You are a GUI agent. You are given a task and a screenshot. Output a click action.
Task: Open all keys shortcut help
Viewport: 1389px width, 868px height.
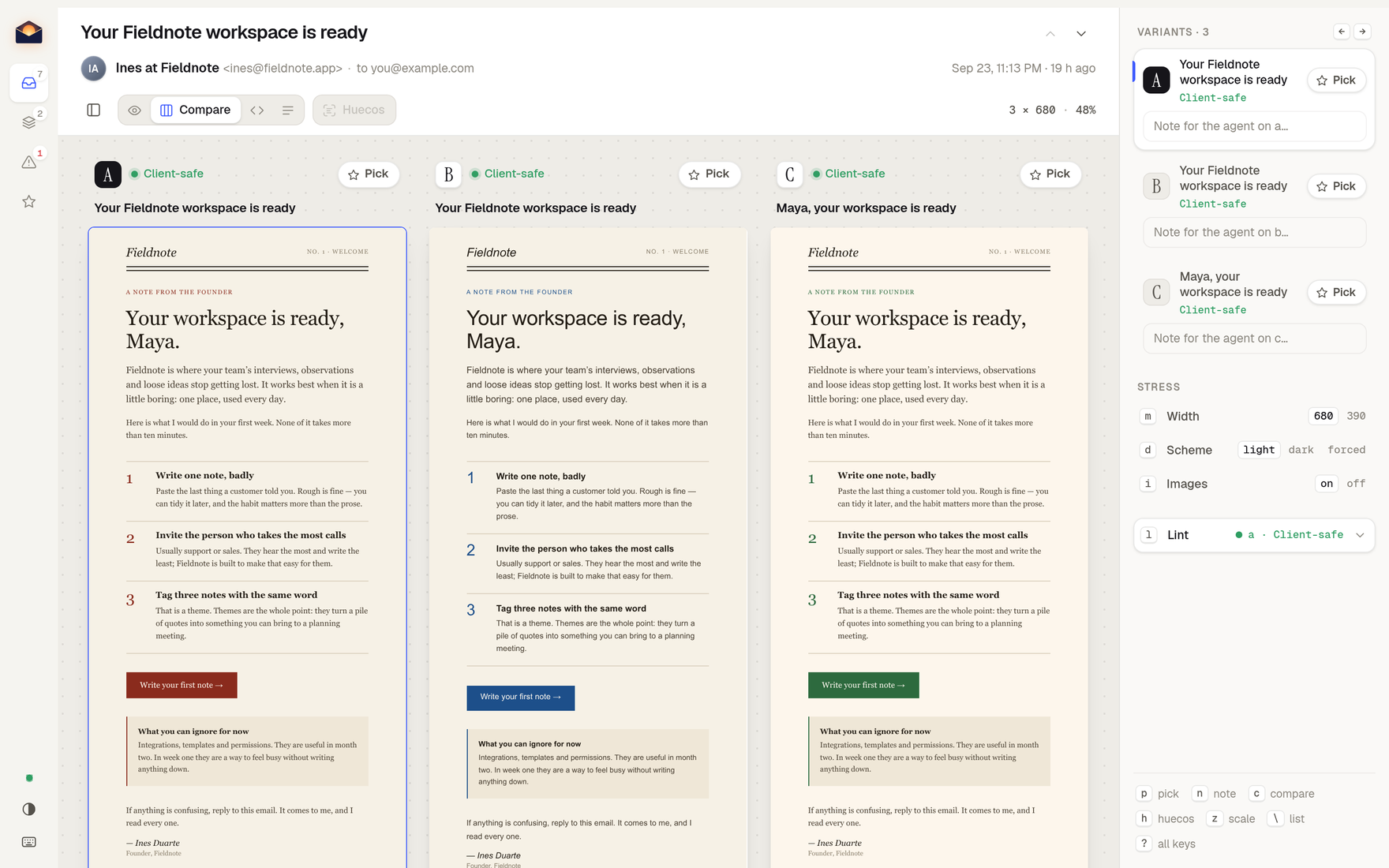1166,844
